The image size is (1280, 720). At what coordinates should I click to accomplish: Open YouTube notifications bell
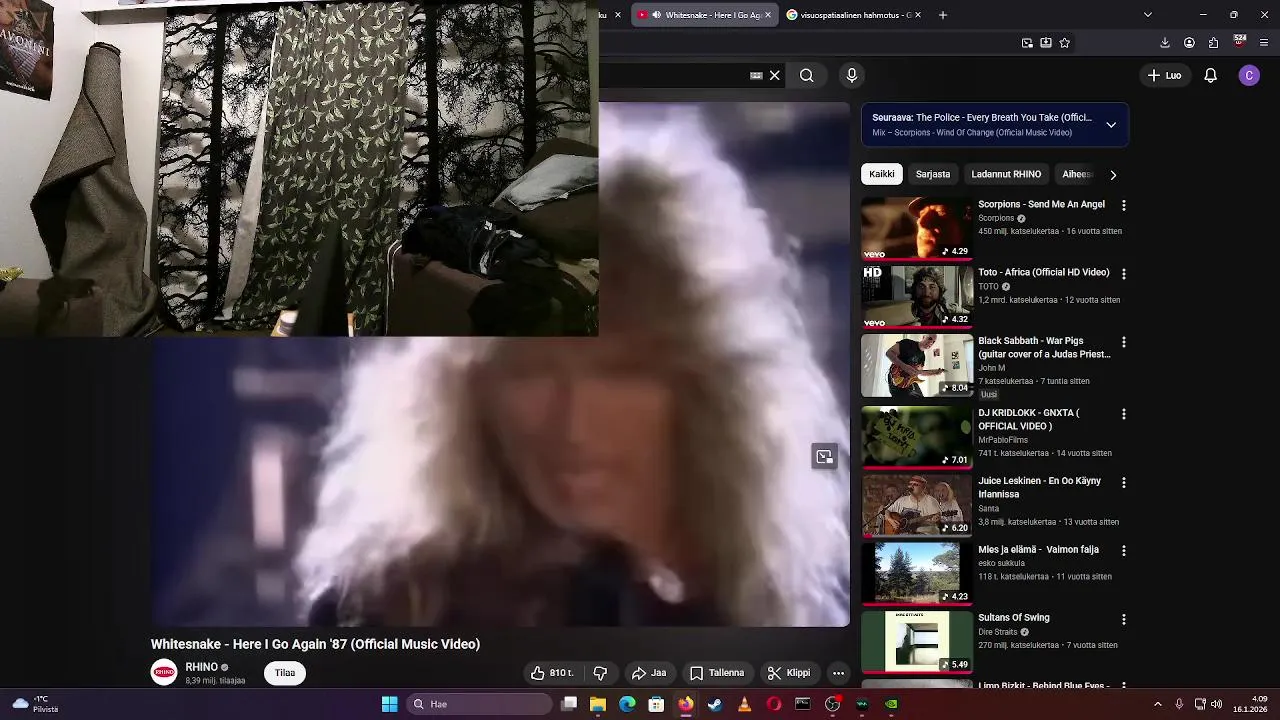1210,75
